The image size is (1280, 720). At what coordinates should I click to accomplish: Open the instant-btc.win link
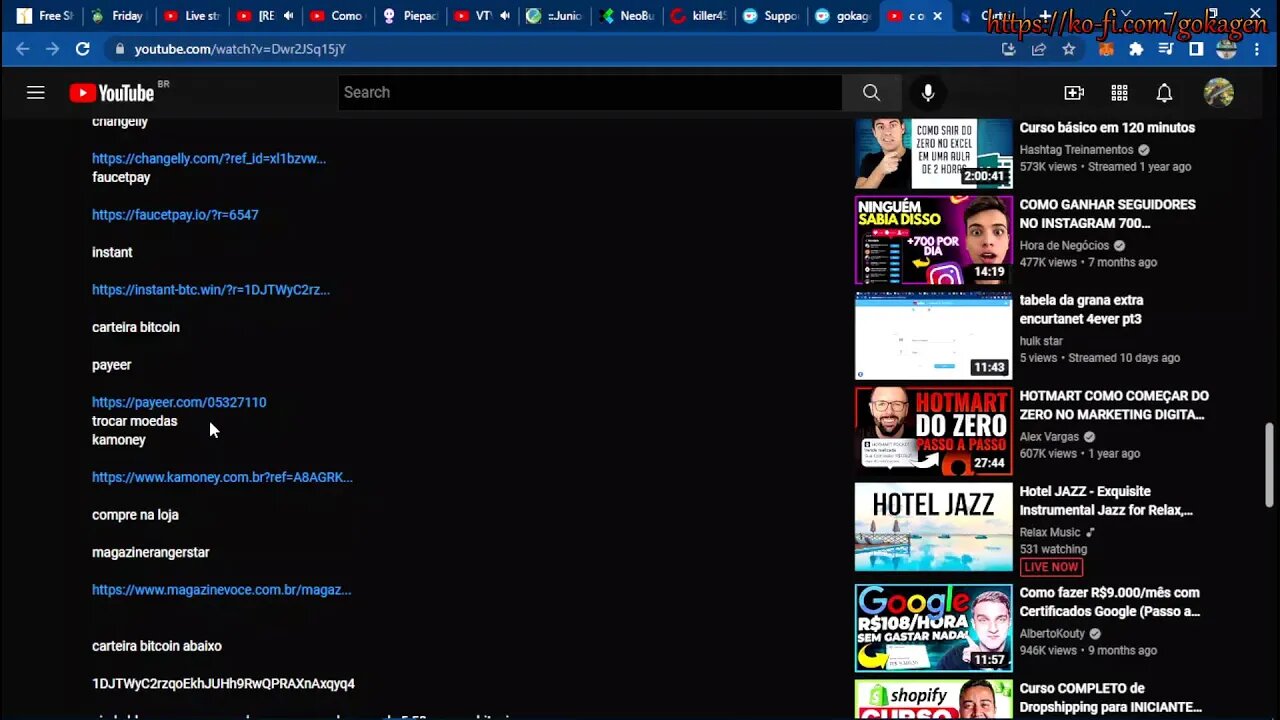pyautogui.click(x=211, y=290)
